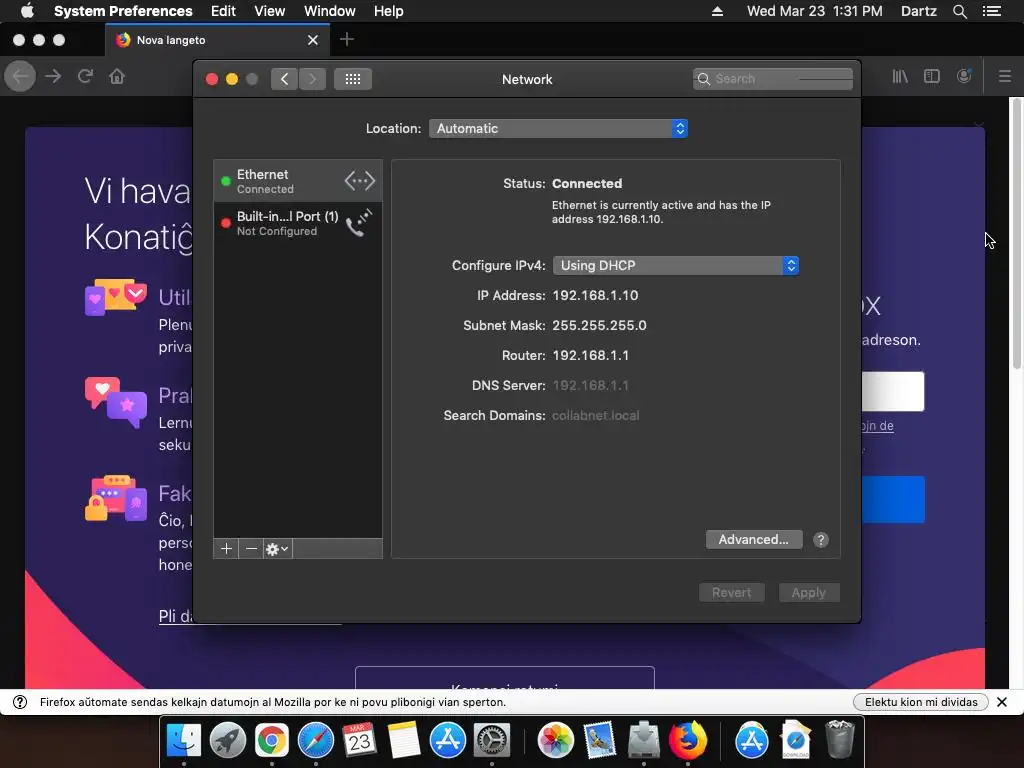The height and width of the screenshot is (768, 1024).
Task: Click the white email input on Firefox page
Action: [x=893, y=391]
